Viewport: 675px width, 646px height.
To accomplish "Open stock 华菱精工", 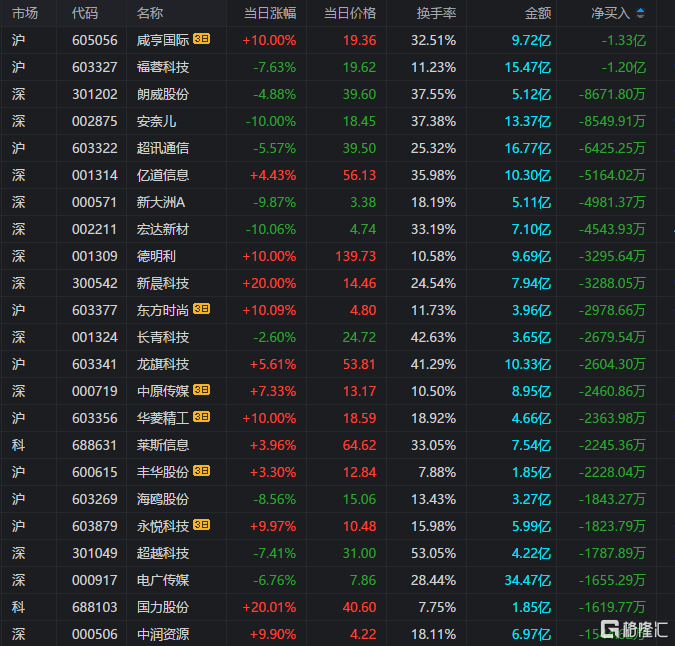I will [163, 418].
